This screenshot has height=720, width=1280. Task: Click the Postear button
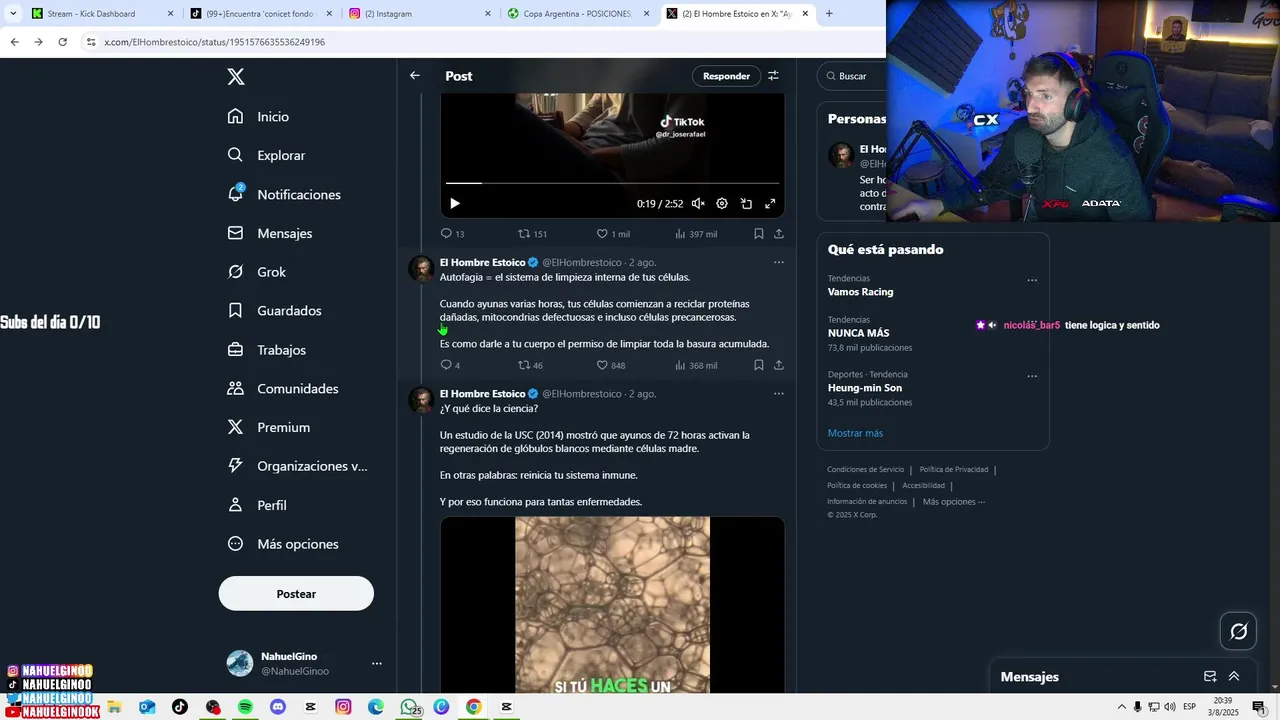tap(296, 594)
